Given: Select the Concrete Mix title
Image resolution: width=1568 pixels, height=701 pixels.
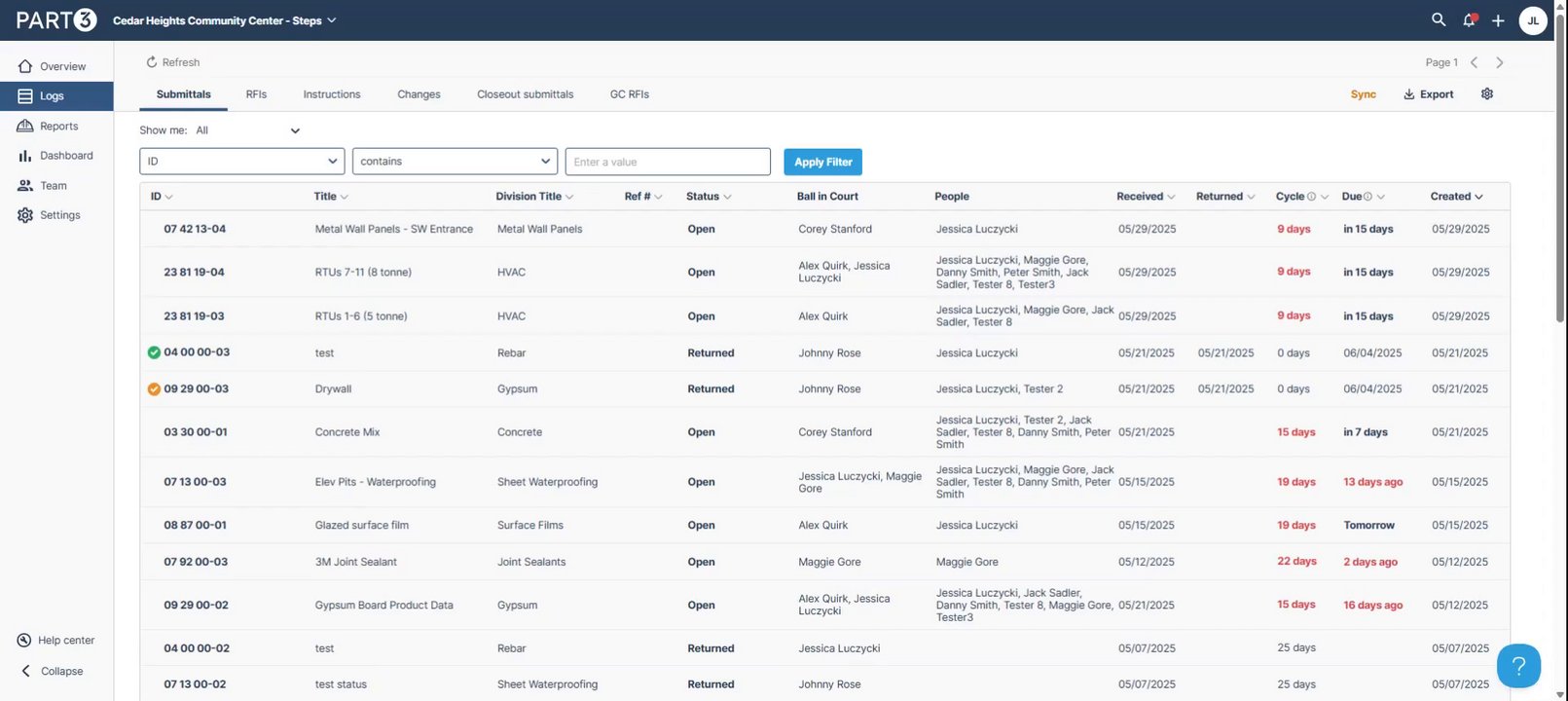Looking at the screenshot, I should pos(347,432).
